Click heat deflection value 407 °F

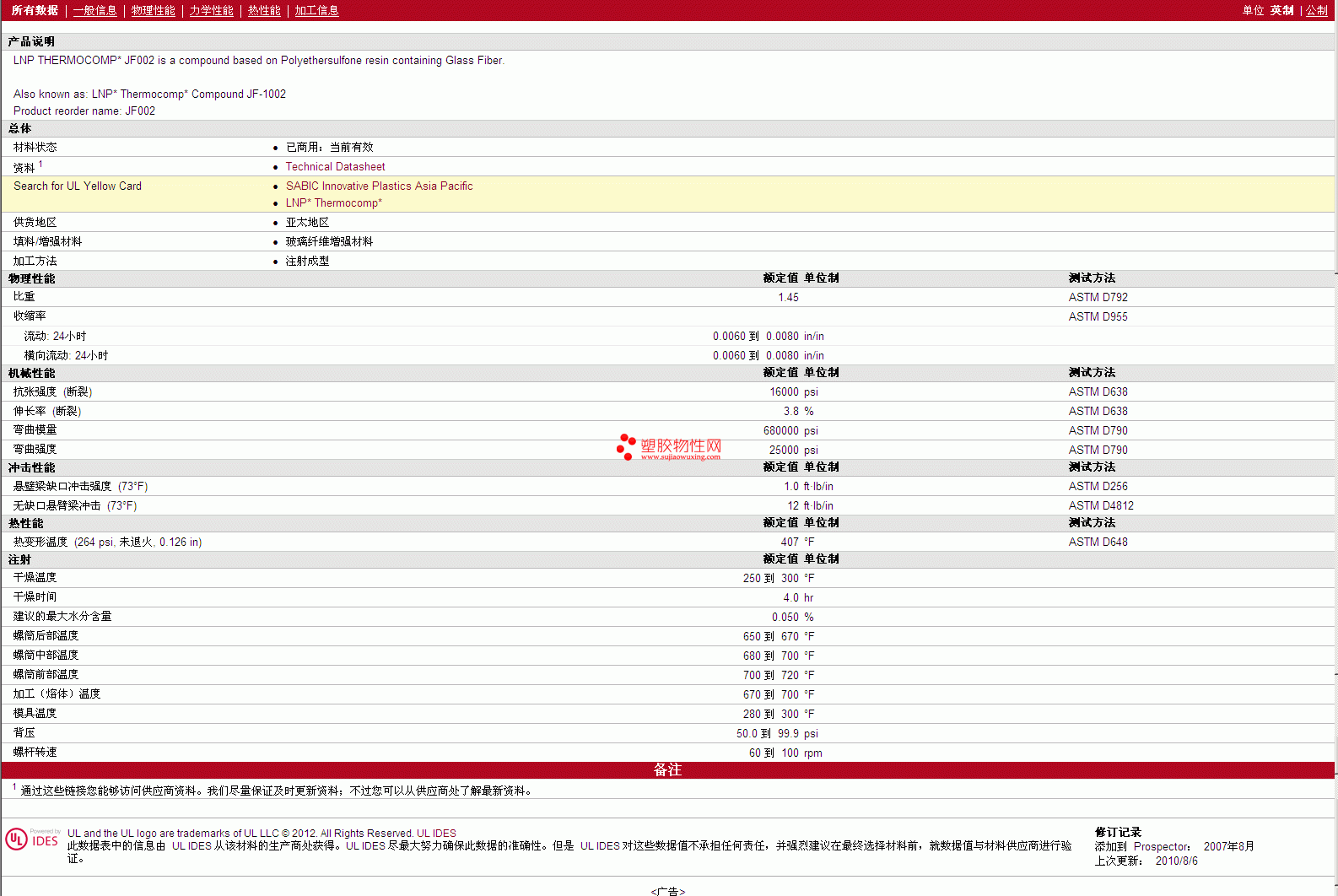pyautogui.click(x=797, y=542)
